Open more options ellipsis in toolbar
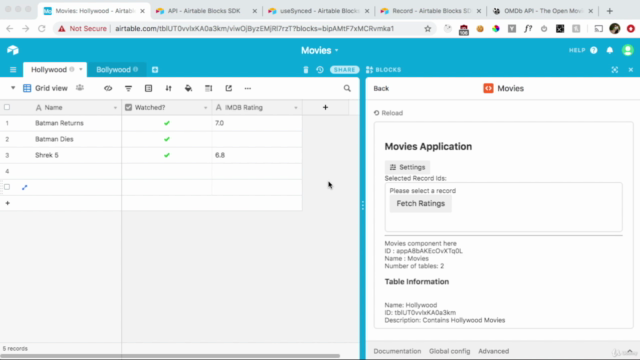Image resolution: width=640 pixels, height=360 pixels. (x=248, y=88)
